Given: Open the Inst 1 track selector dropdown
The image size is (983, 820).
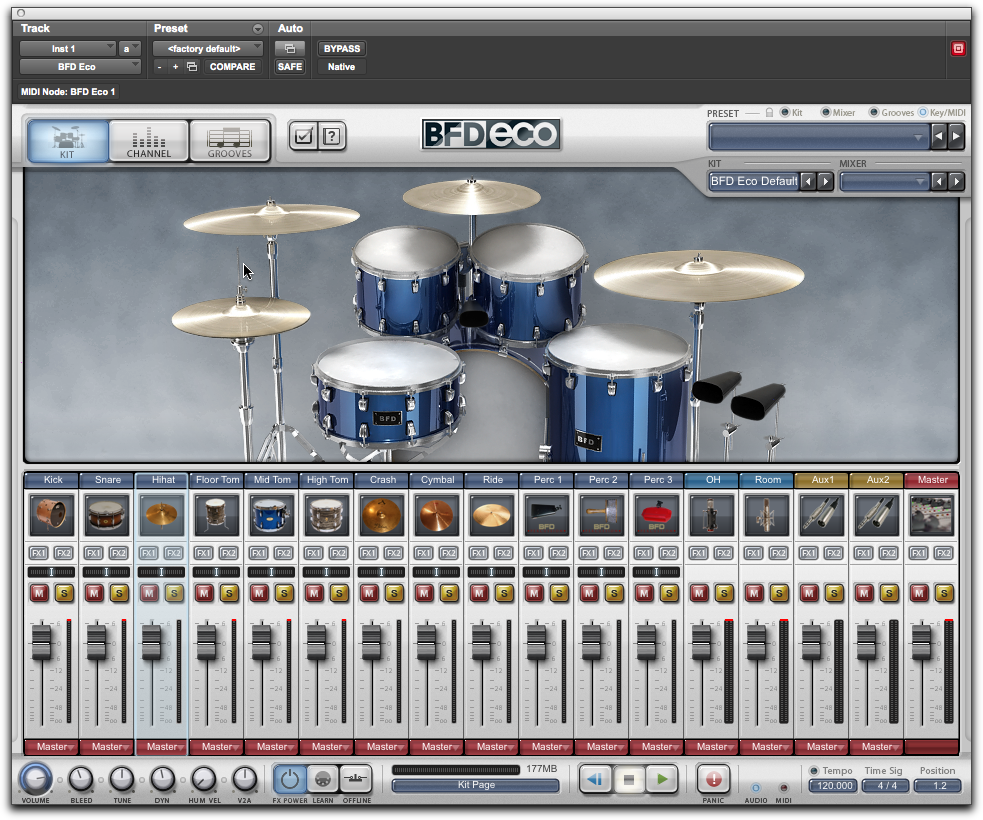Looking at the screenshot, I should point(68,48).
